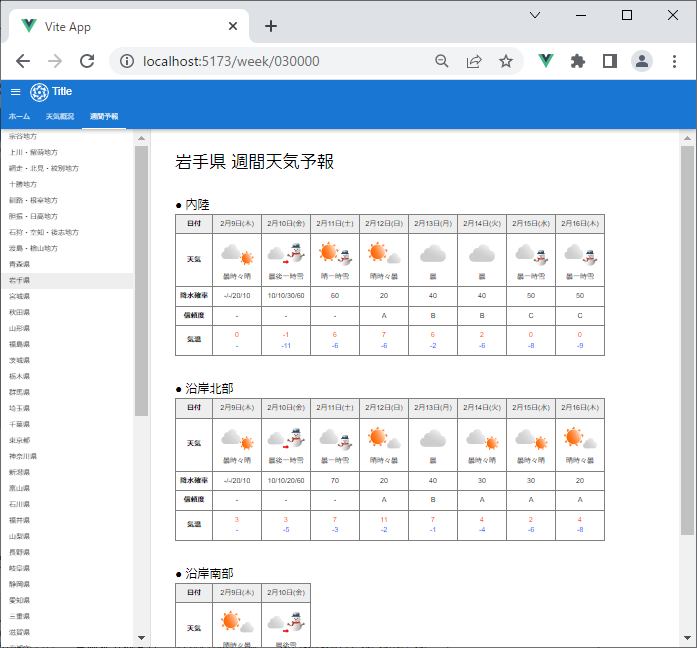Choose 埼玉県 in the sidebar list

point(67,408)
